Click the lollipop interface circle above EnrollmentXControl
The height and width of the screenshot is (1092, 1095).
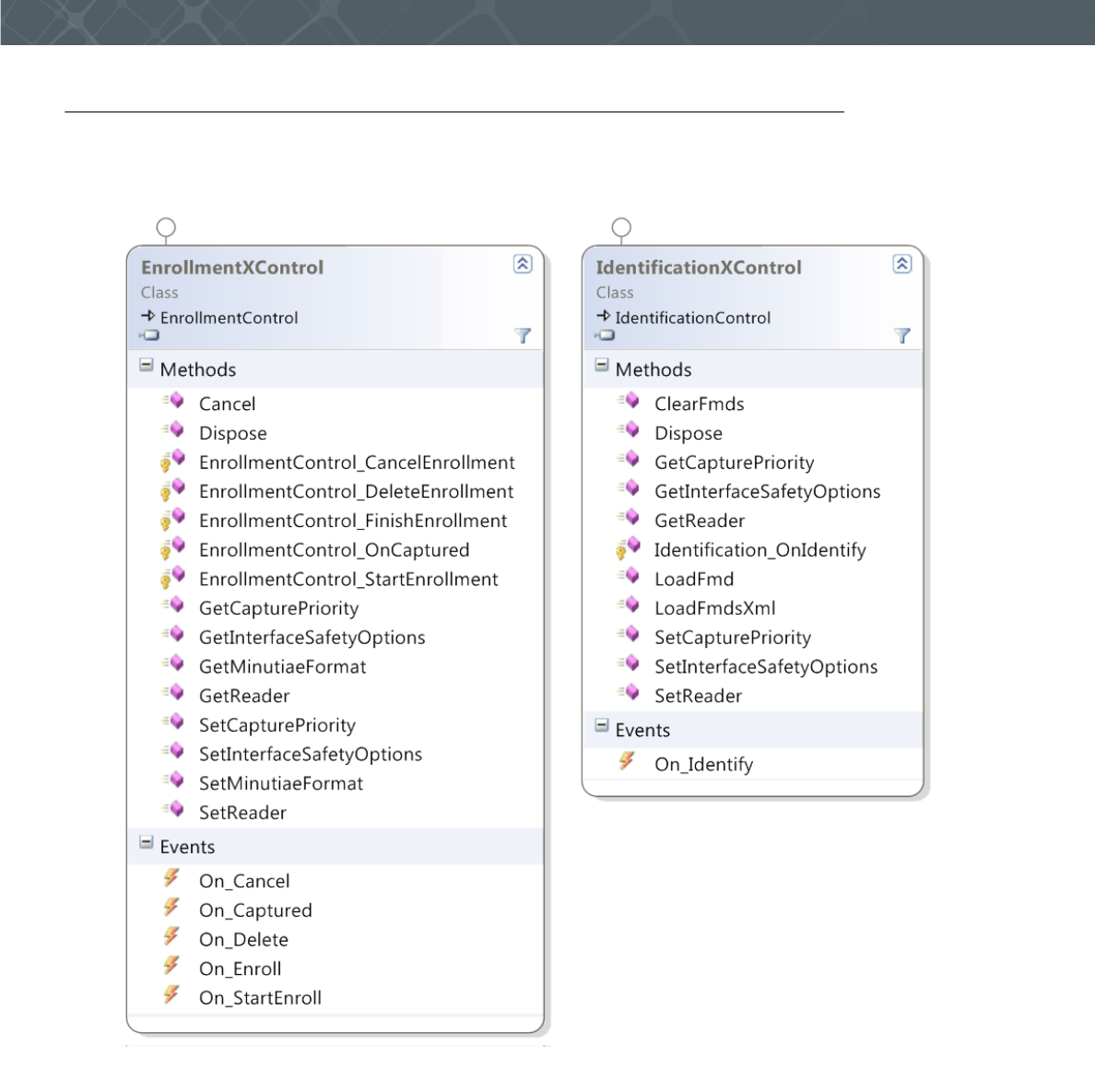point(166,227)
